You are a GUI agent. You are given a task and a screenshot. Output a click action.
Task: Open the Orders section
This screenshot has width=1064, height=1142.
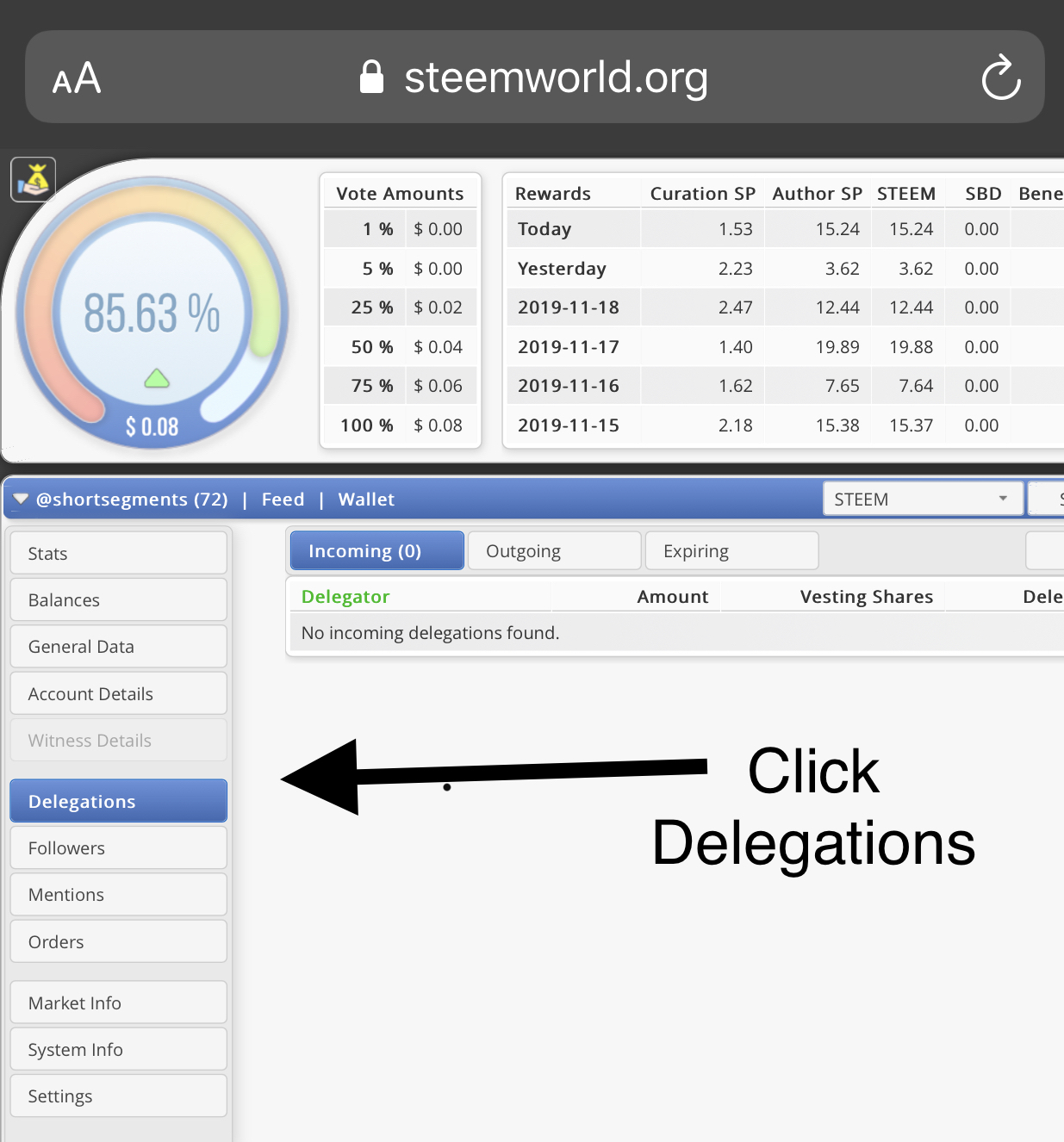pyautogui.click(x=119, y=941)
